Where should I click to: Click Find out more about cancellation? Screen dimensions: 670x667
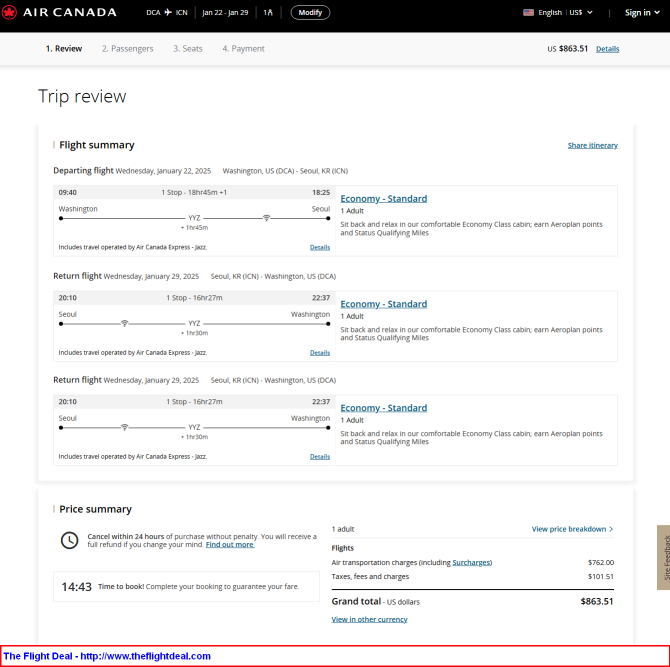tap(230, 545)
